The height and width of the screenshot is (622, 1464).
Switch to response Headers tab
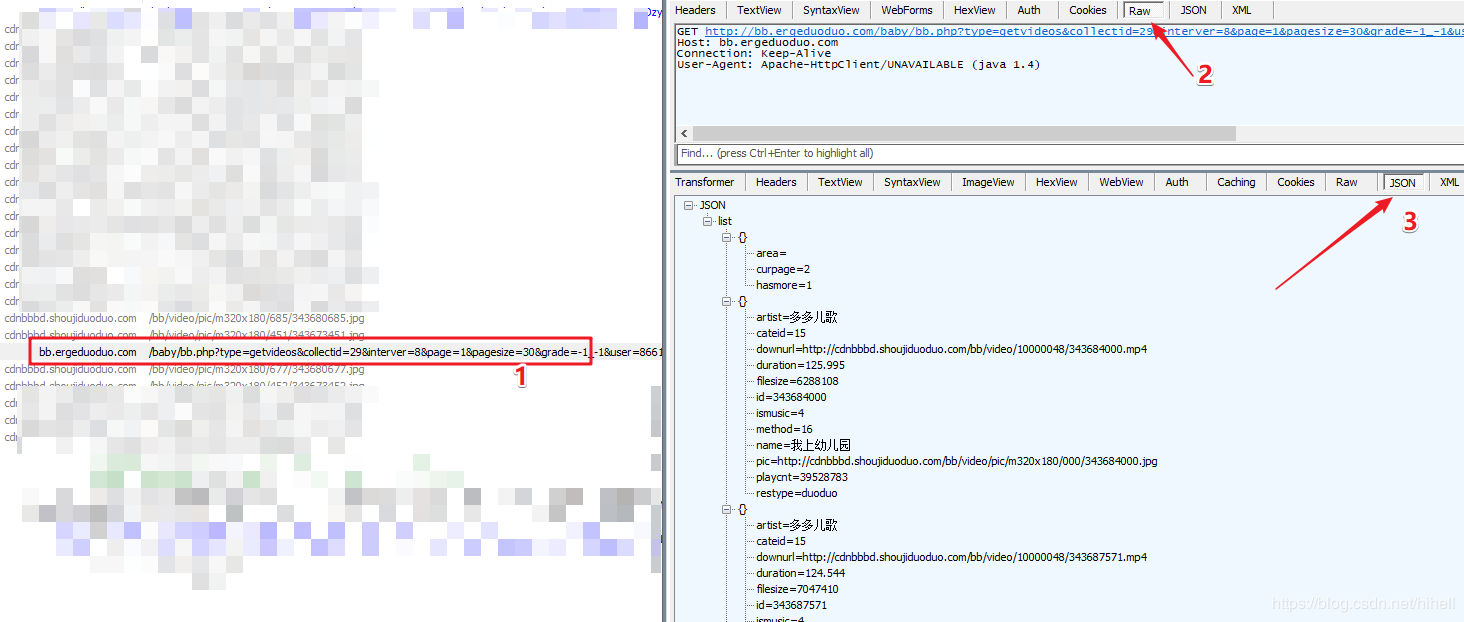776,182
